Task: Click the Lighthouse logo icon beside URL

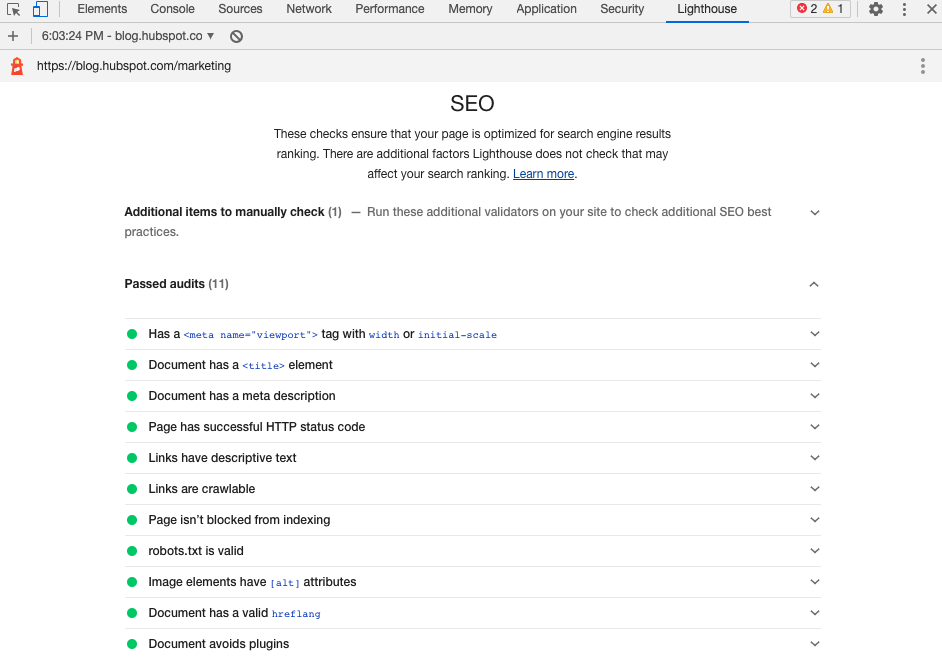Action: (16, 66)
